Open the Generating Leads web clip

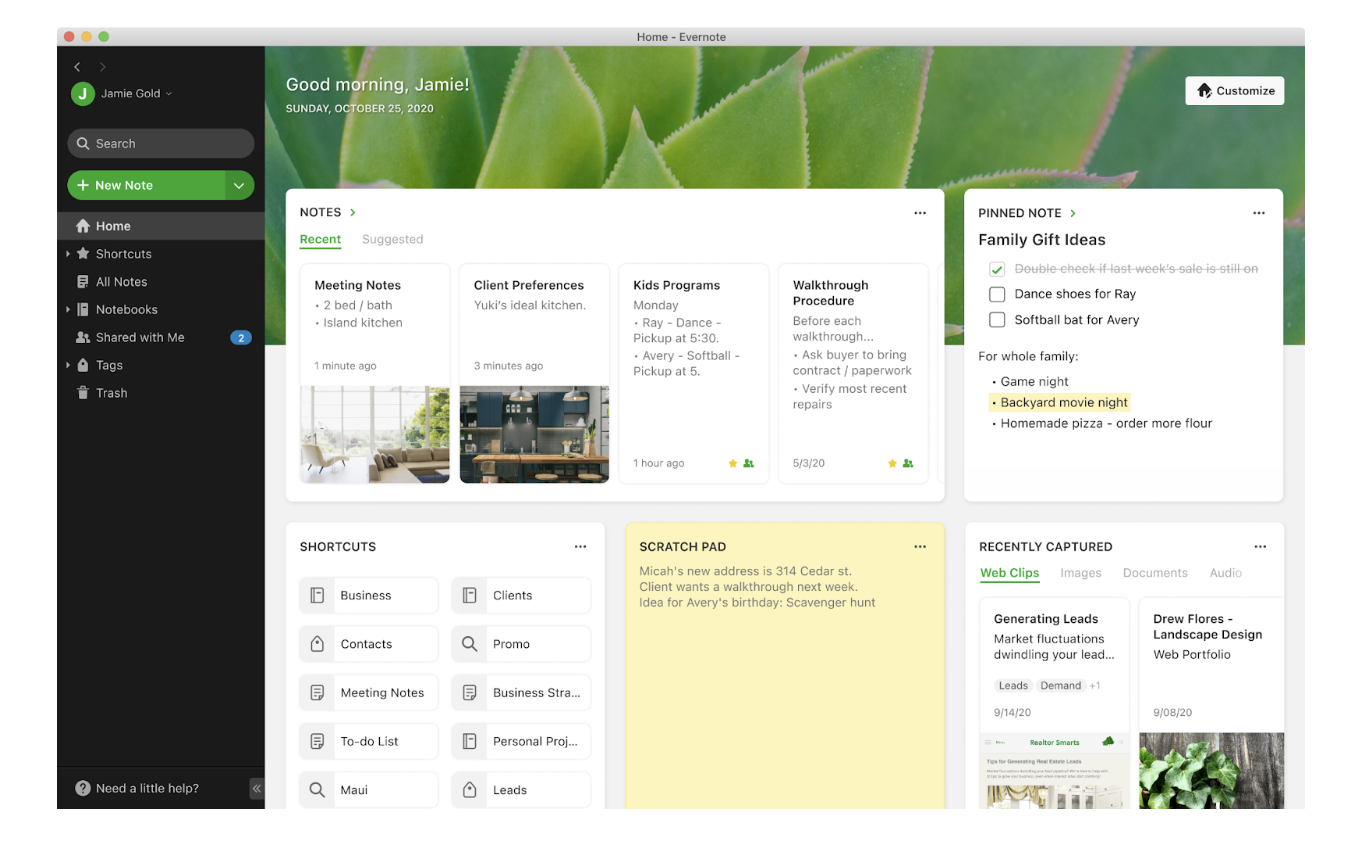(1055, 703)
